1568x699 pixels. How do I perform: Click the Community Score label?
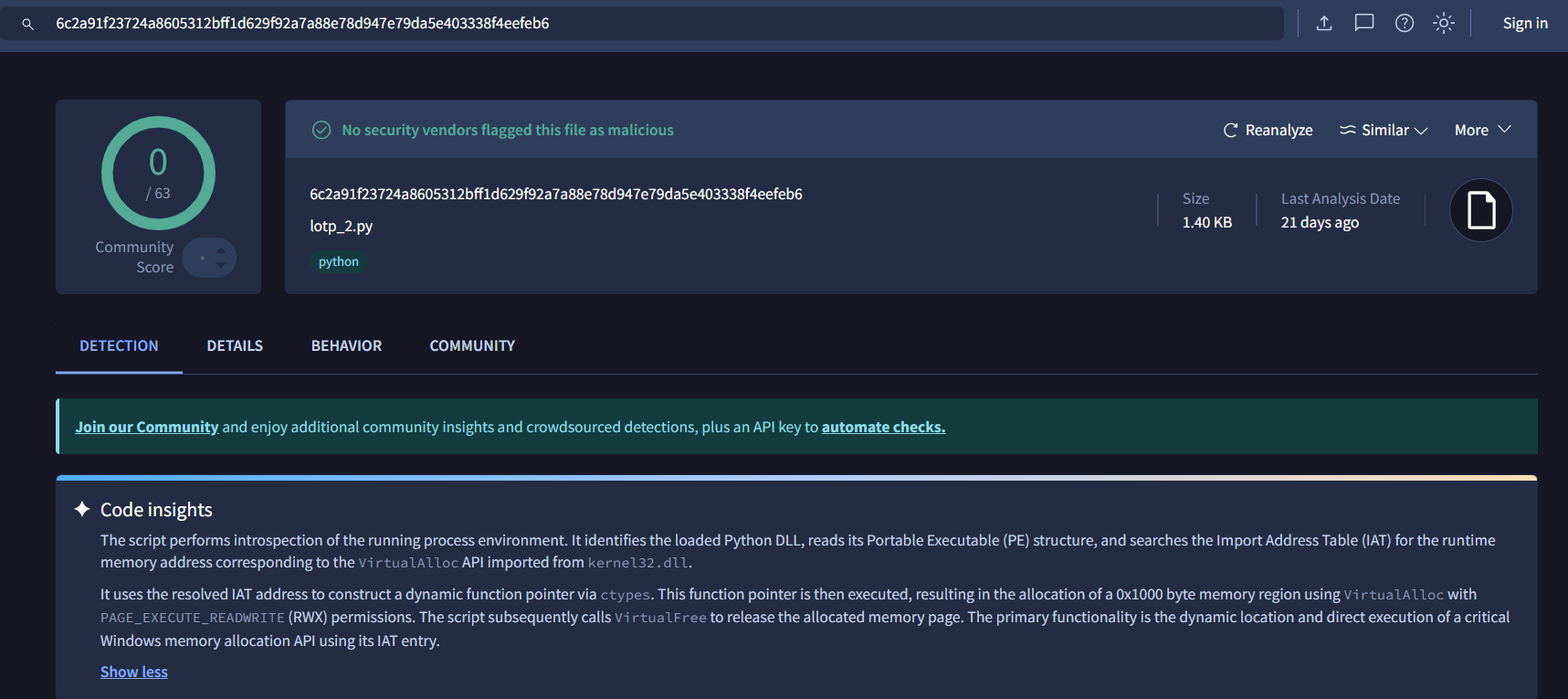point(134,257)
